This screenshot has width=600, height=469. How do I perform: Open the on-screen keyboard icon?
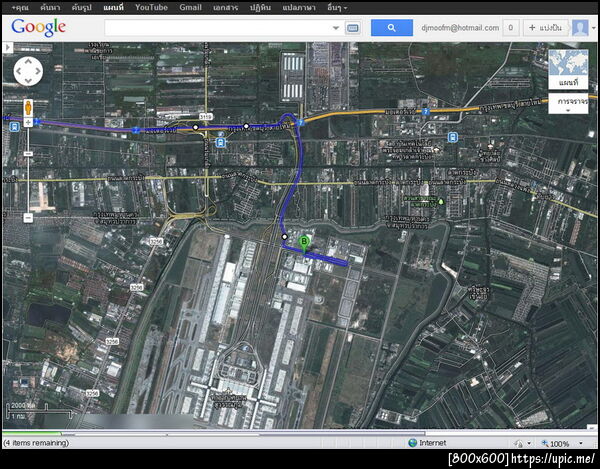point(352,28)
